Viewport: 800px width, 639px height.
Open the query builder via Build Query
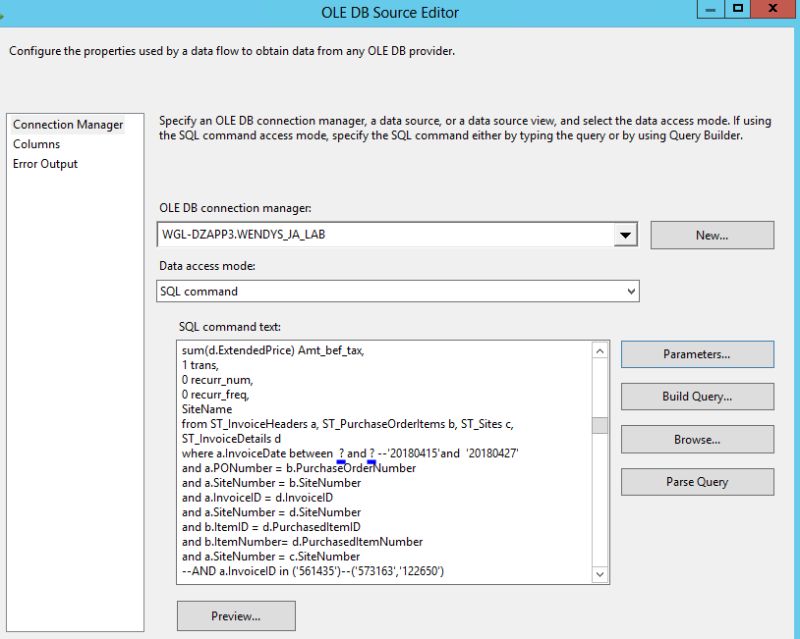pos(697,397)
